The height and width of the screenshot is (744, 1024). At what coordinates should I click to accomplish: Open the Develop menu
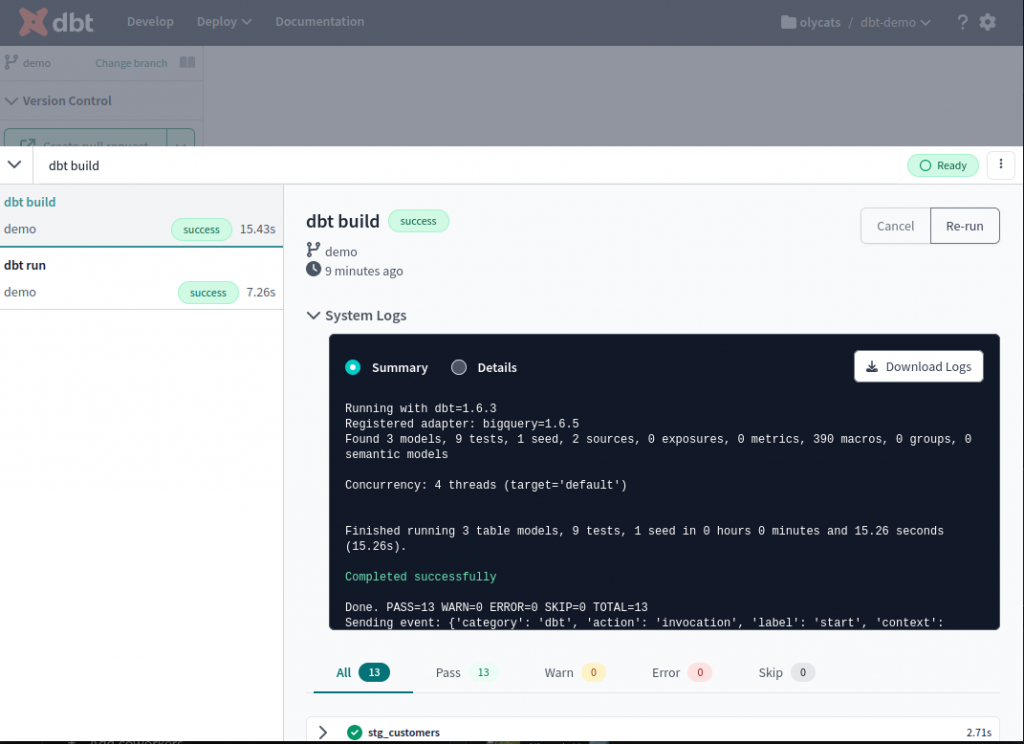click(x=150, y=22)
